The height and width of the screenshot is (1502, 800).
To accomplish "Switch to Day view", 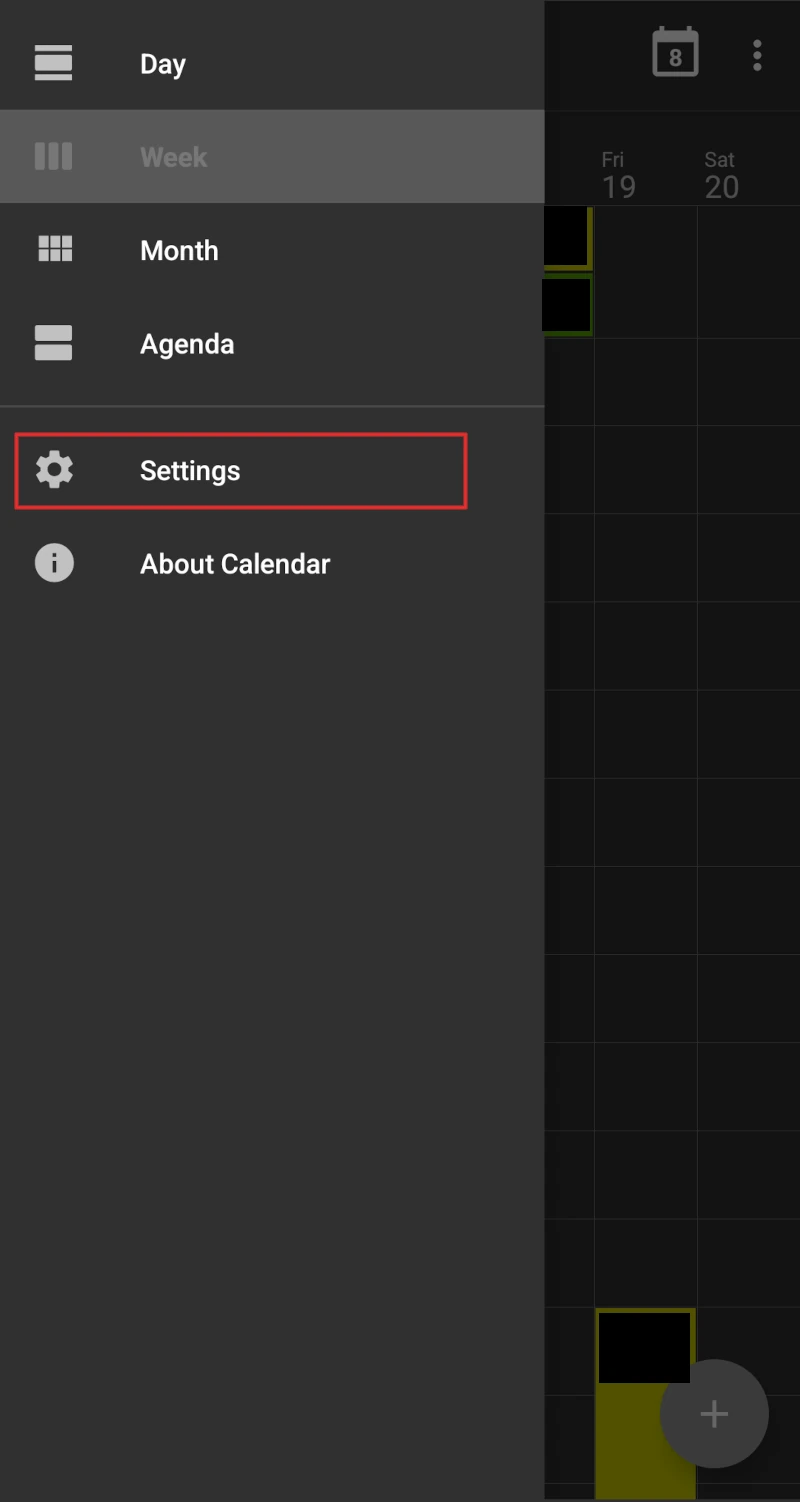I will coord(163,64).
